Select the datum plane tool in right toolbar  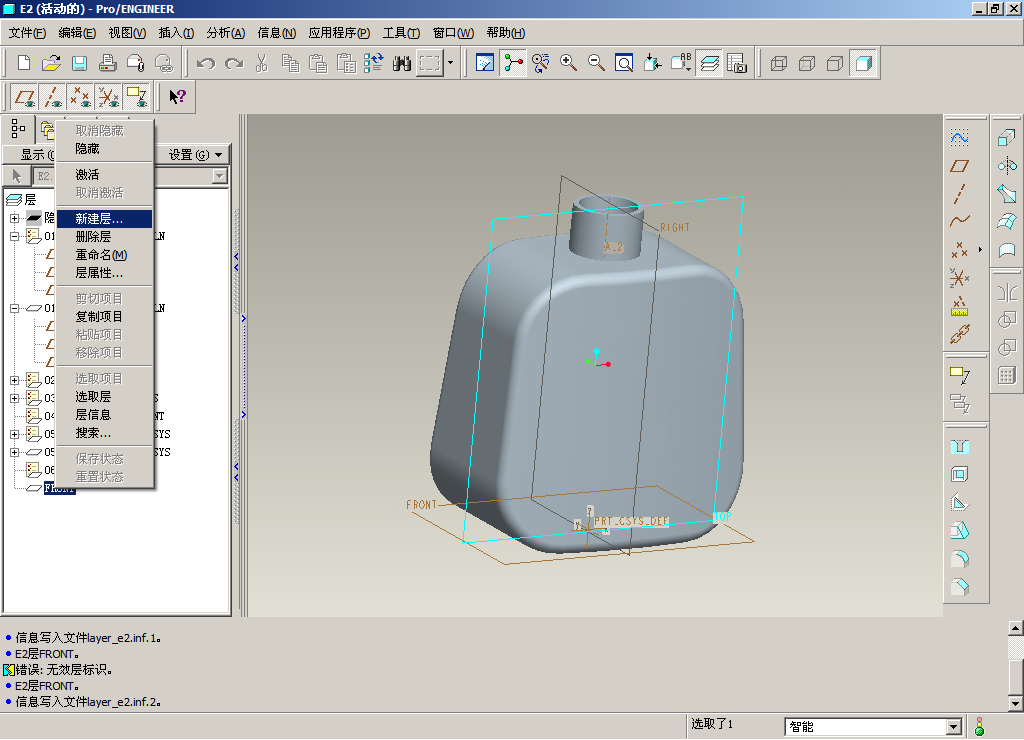(959, 166)
